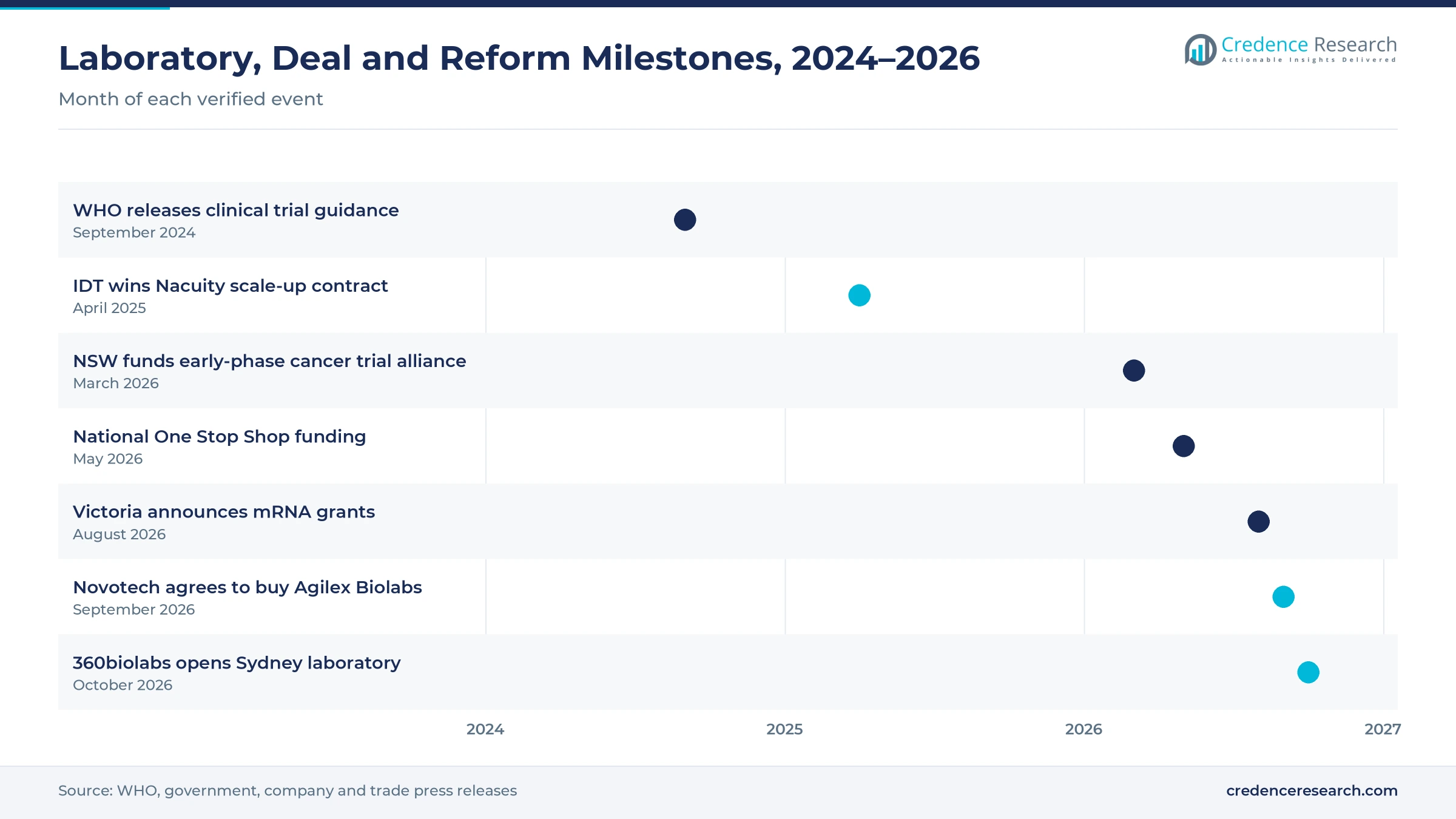Click the "Actionable Insights Delivered" tagline
1456x819 pixels.
1309,60
